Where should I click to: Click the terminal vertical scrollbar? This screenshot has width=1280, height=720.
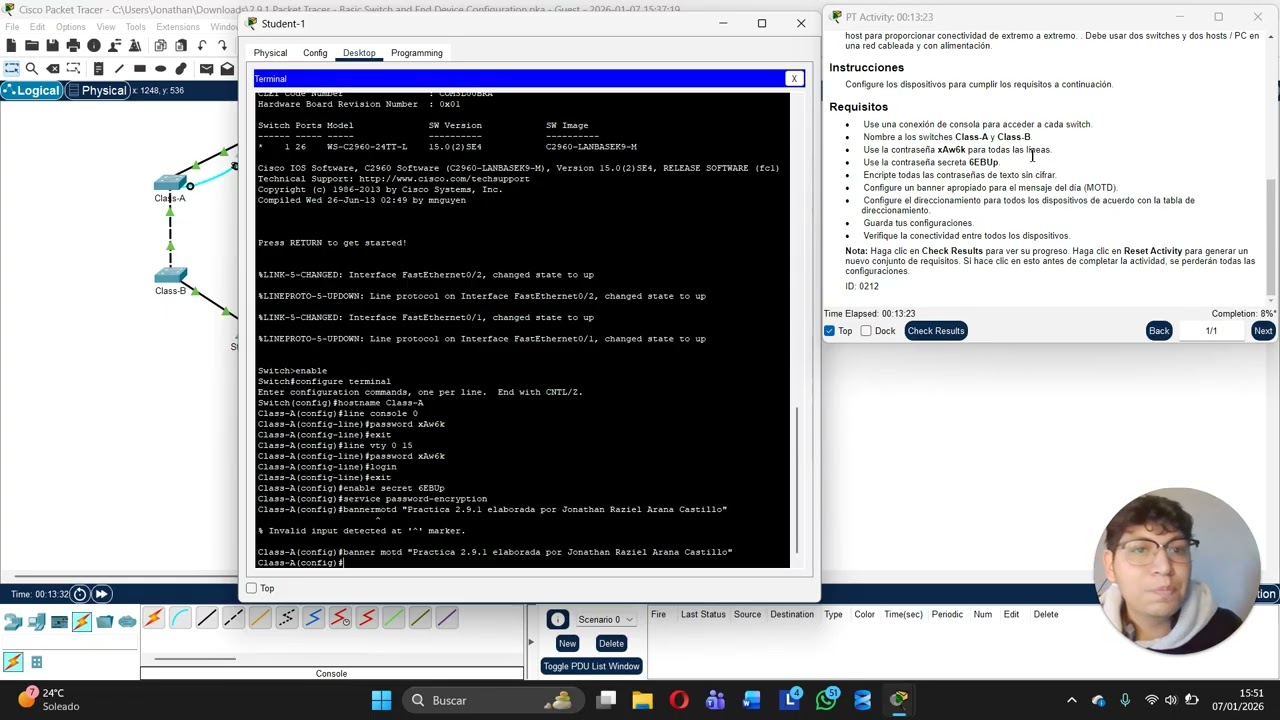(797, 480)
